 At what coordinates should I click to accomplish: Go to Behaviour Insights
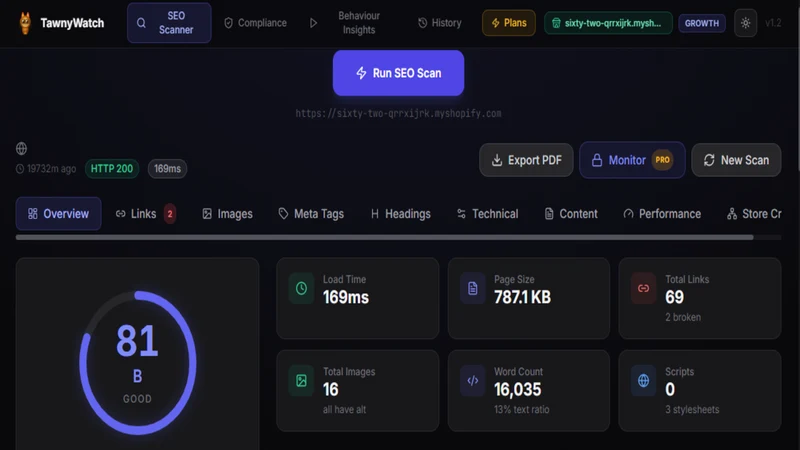[359, 23]
